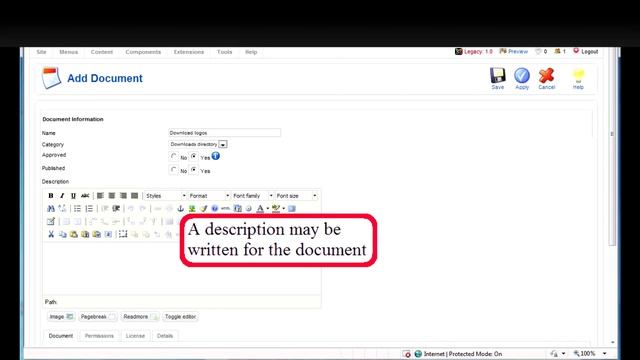Paste clipboard content in editor toolbar
The image size is (640, 360).
(x=73, y=234)
